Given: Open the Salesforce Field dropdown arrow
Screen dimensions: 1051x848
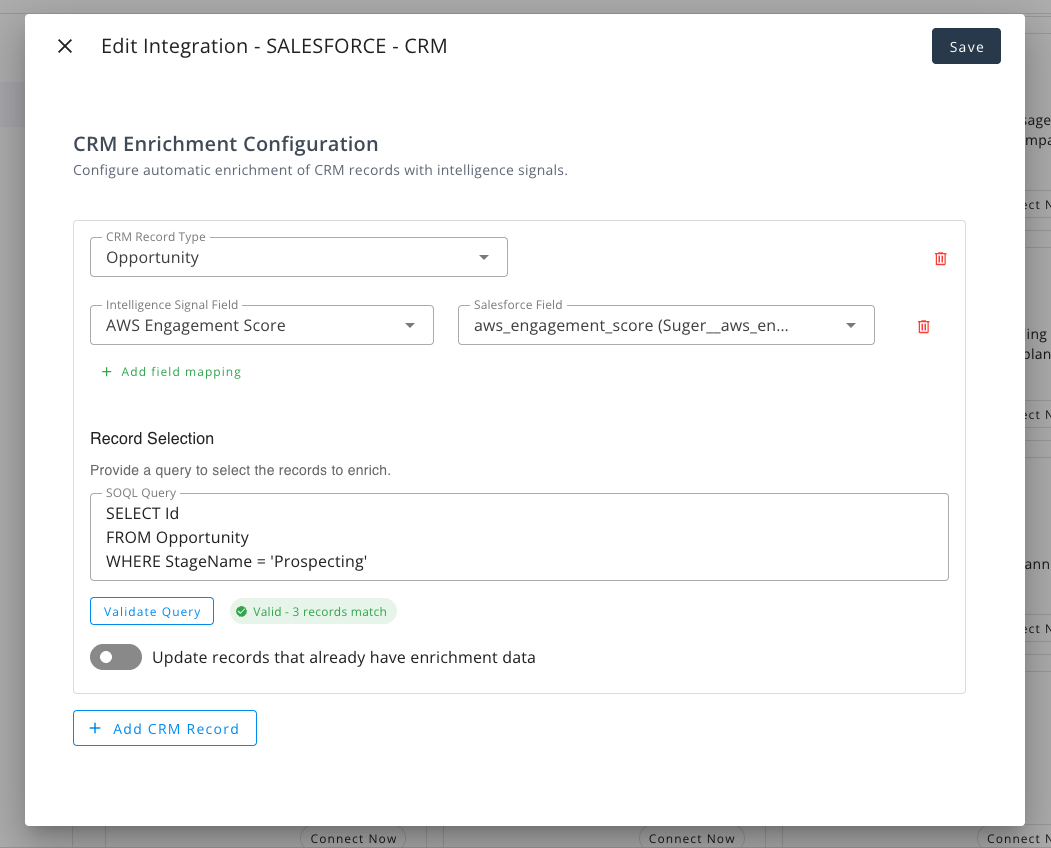Looking at the screenshot, I should 850,326.
